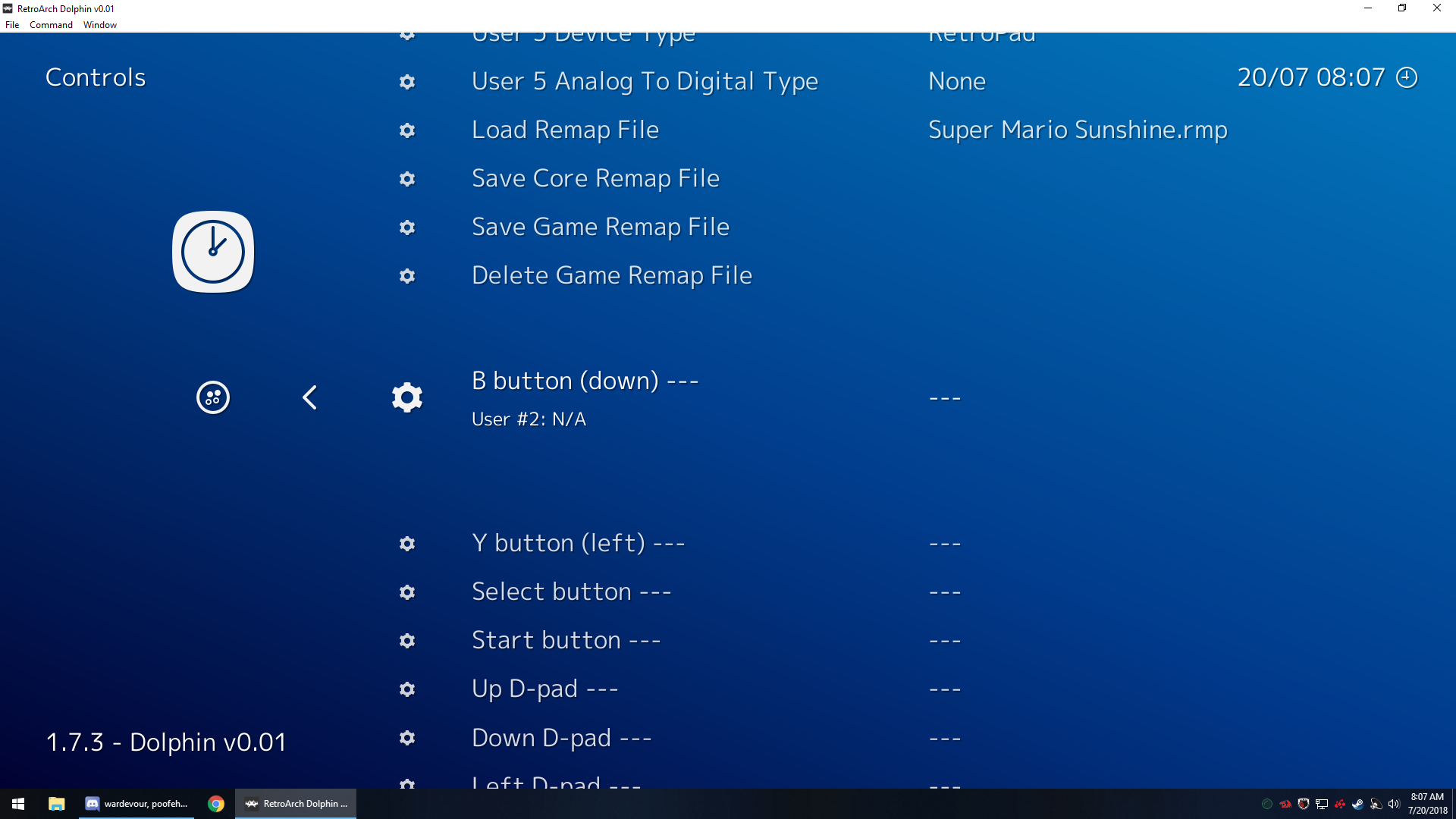Viewport: 1456px width, 819px height.
Task: Open the History clock icon in sidebar
Action: 212,251
